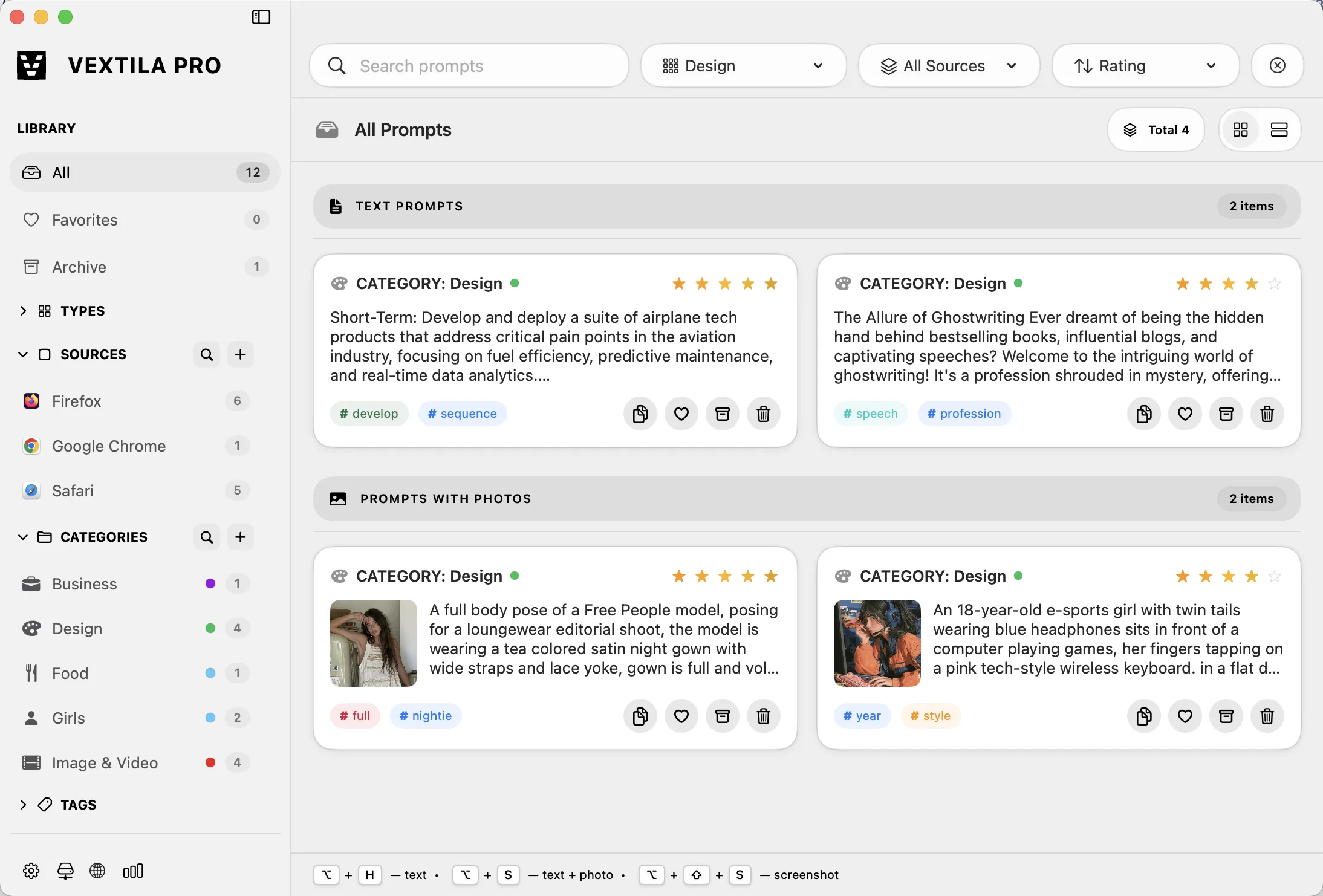Favorite the Ghostwriting prompt
This screenshot has height=896, width=1323.
[1185, 414]
